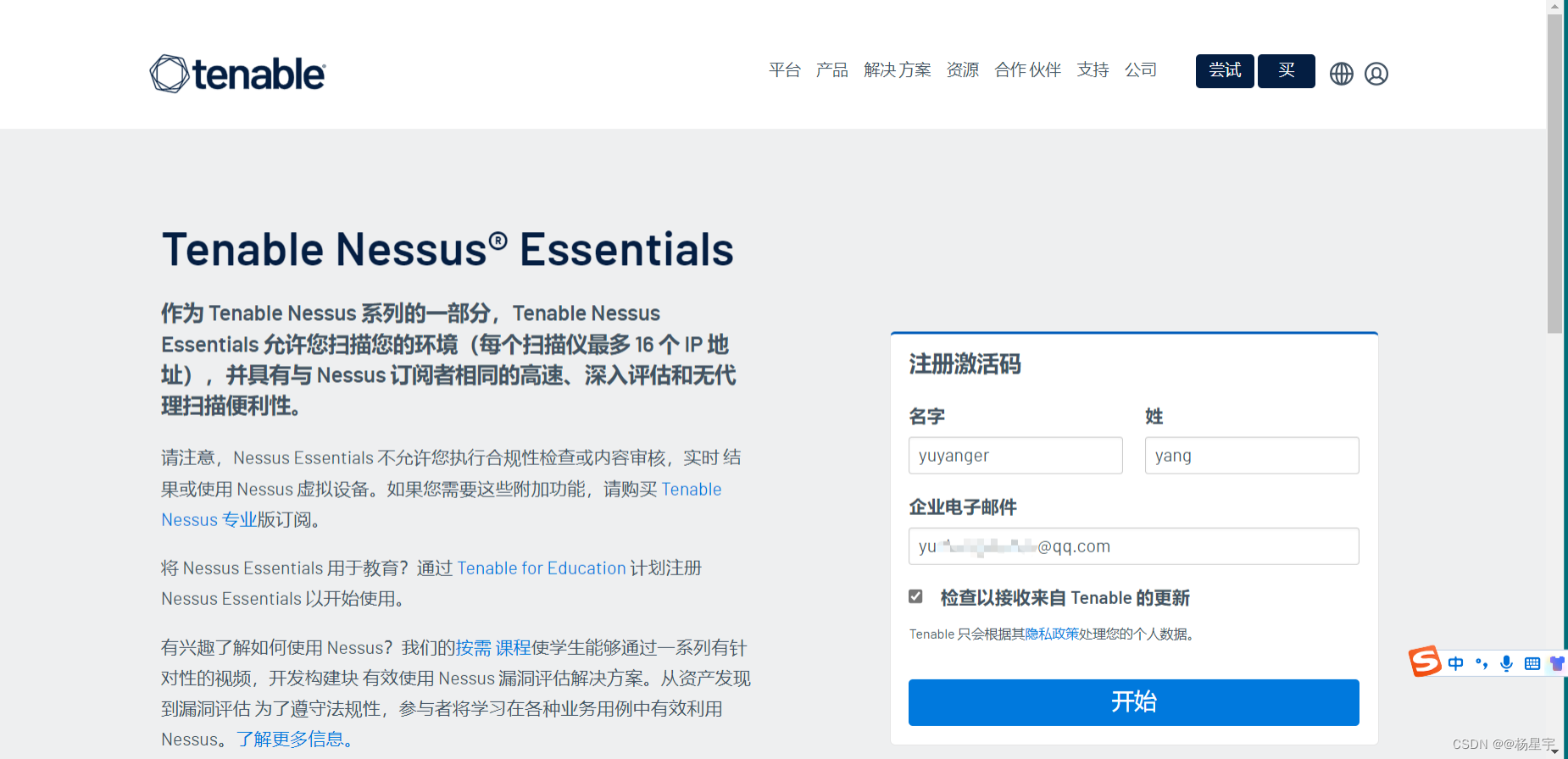Toggle Sogou Chinese input mode 中

pyautogui.click(x=1456, y=663)
